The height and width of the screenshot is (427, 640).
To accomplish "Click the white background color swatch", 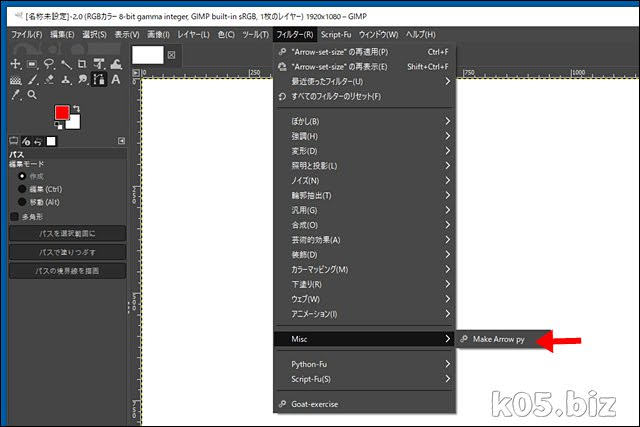I will tap(74, 122).
